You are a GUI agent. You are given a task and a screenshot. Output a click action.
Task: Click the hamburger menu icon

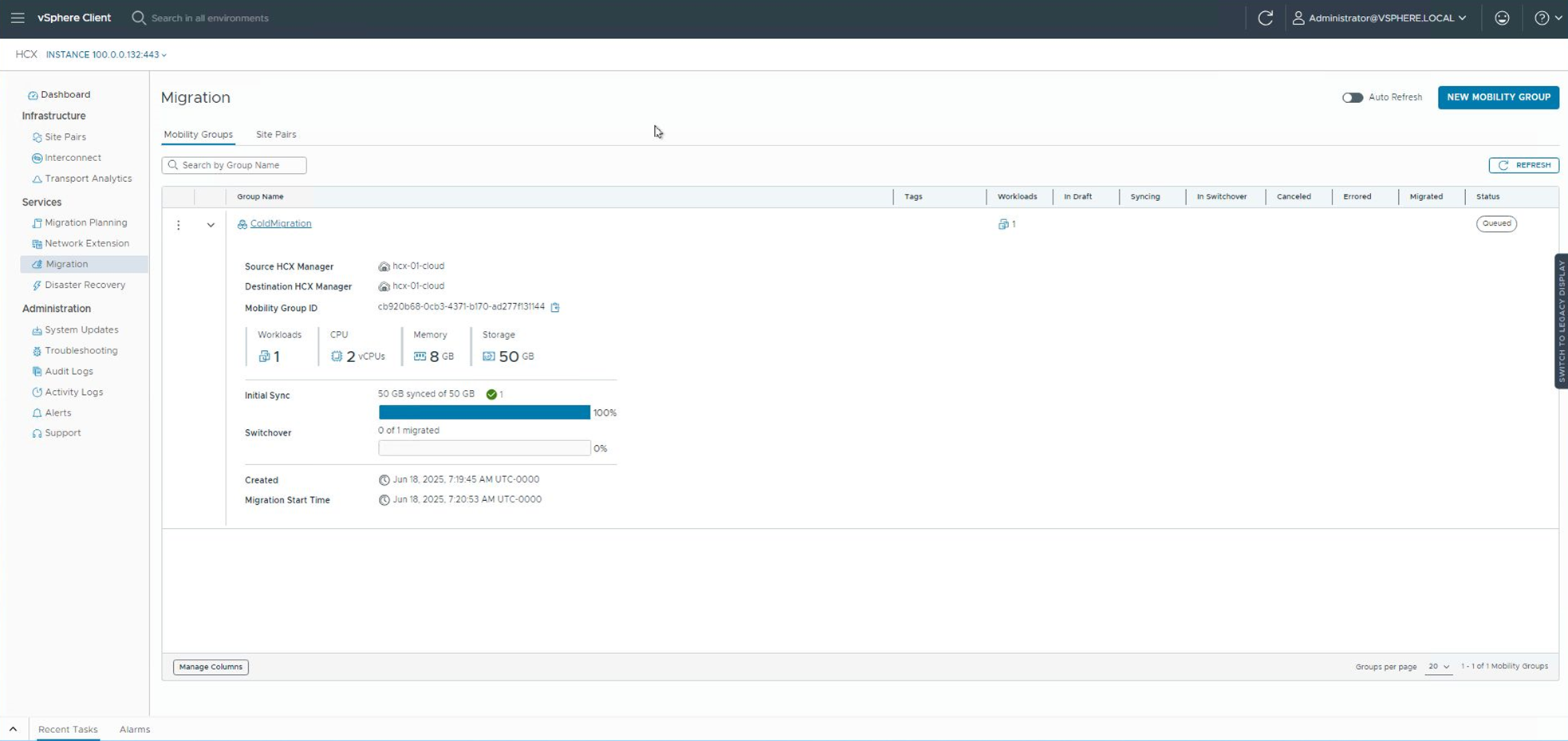tap(18, 18)
